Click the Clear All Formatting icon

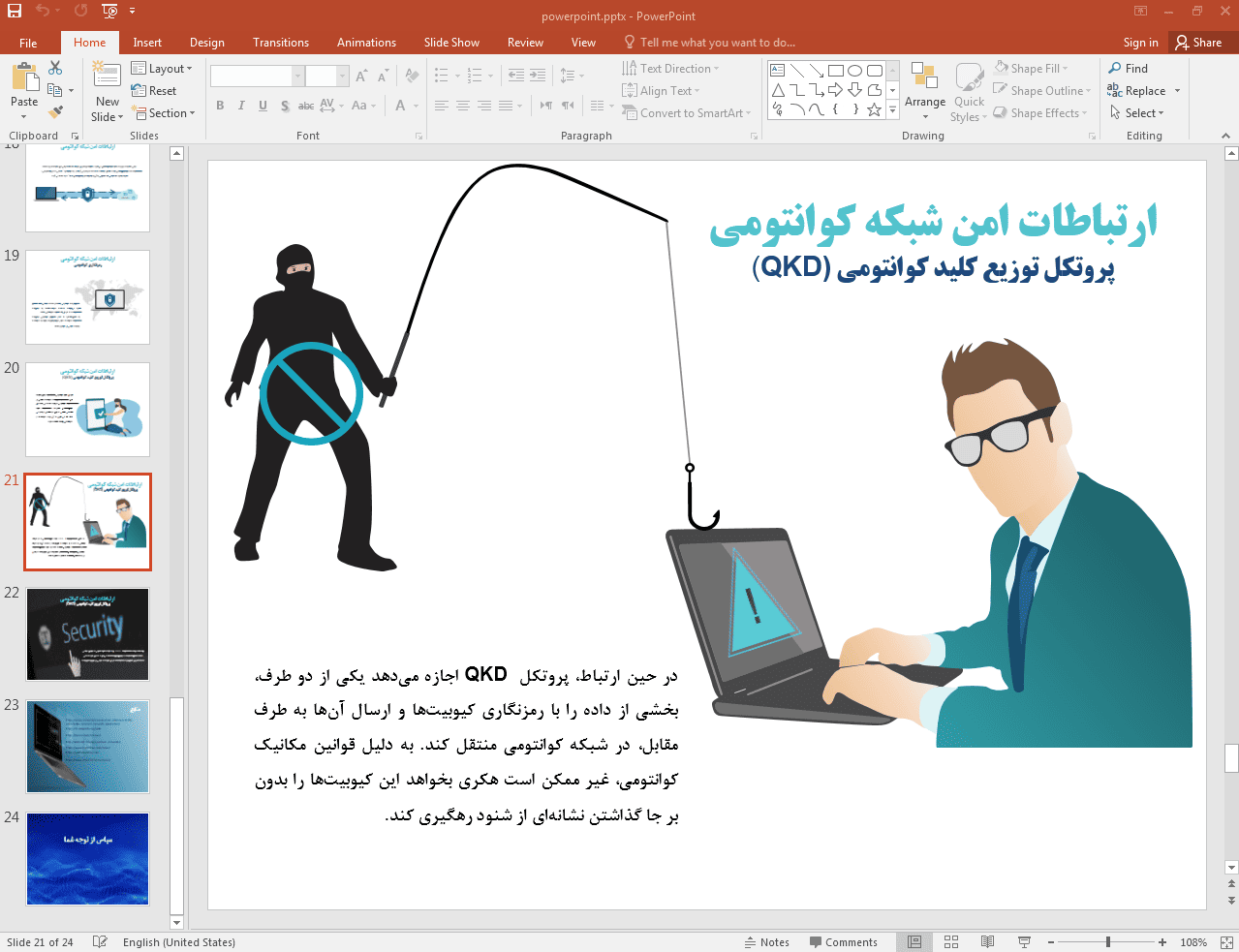click(x=413, y=77)
